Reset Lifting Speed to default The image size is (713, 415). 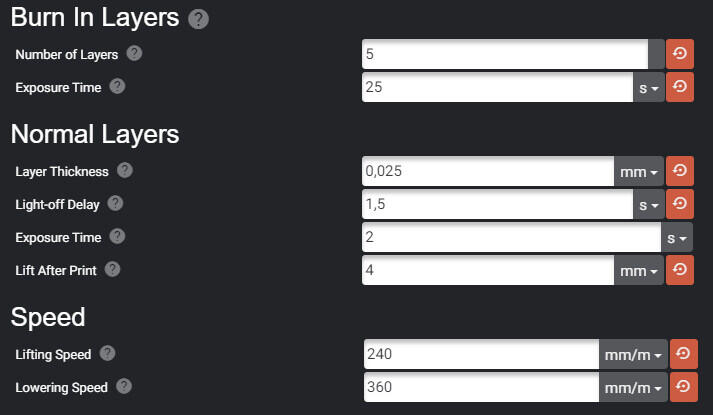tap(683, 354)
